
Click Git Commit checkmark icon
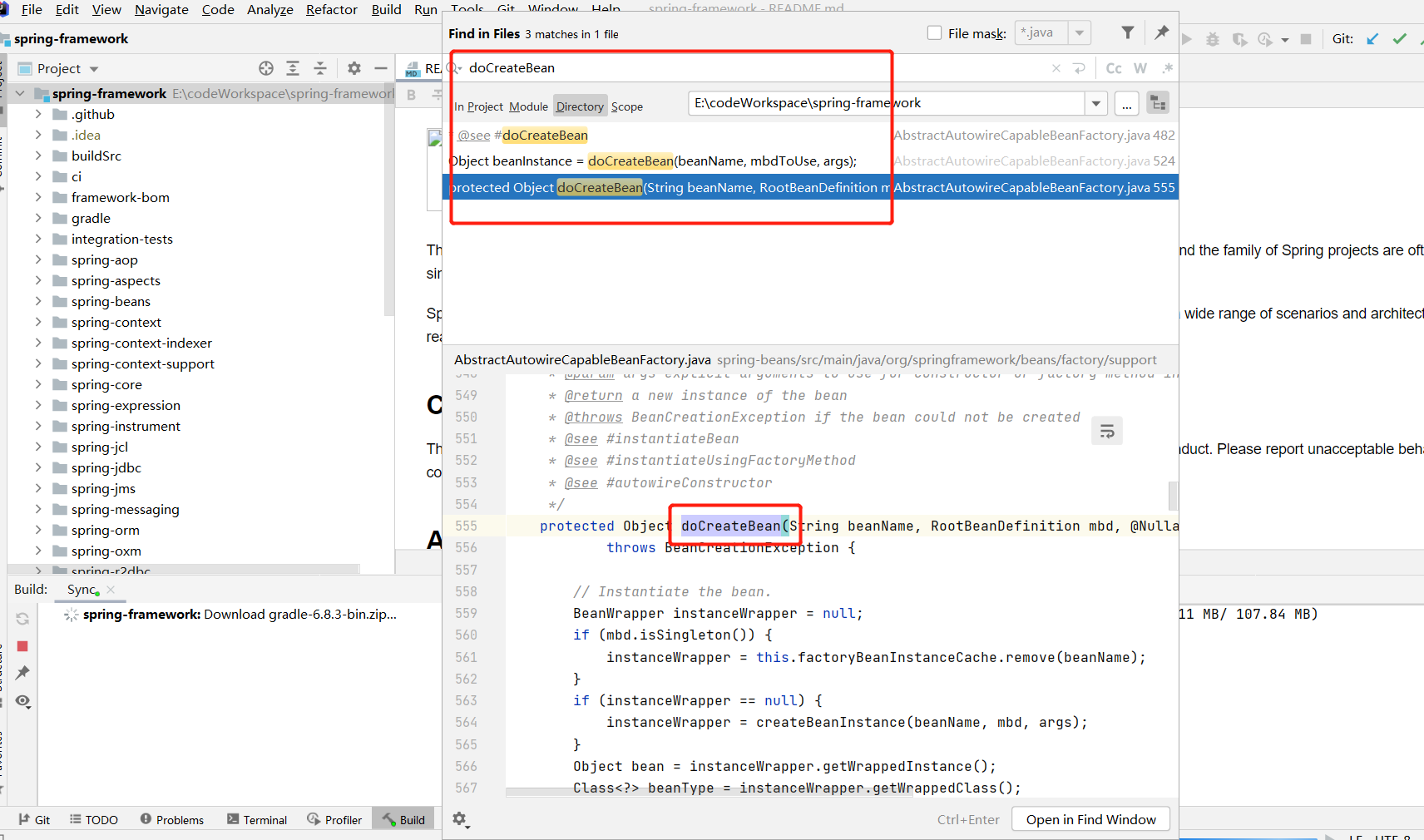coord(1400,39)
